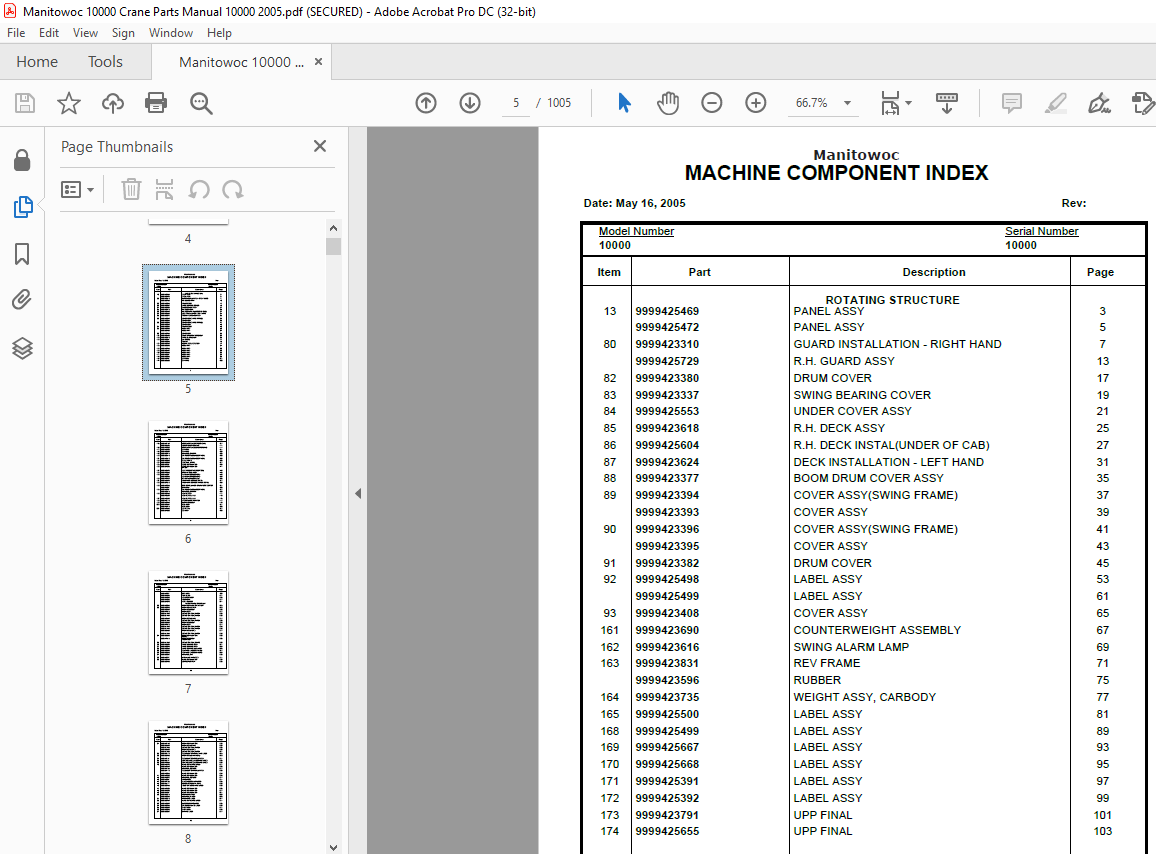This screenshot has width=1156, height=854.
Task: Rotate page clockwise
Action: (233, 190)
